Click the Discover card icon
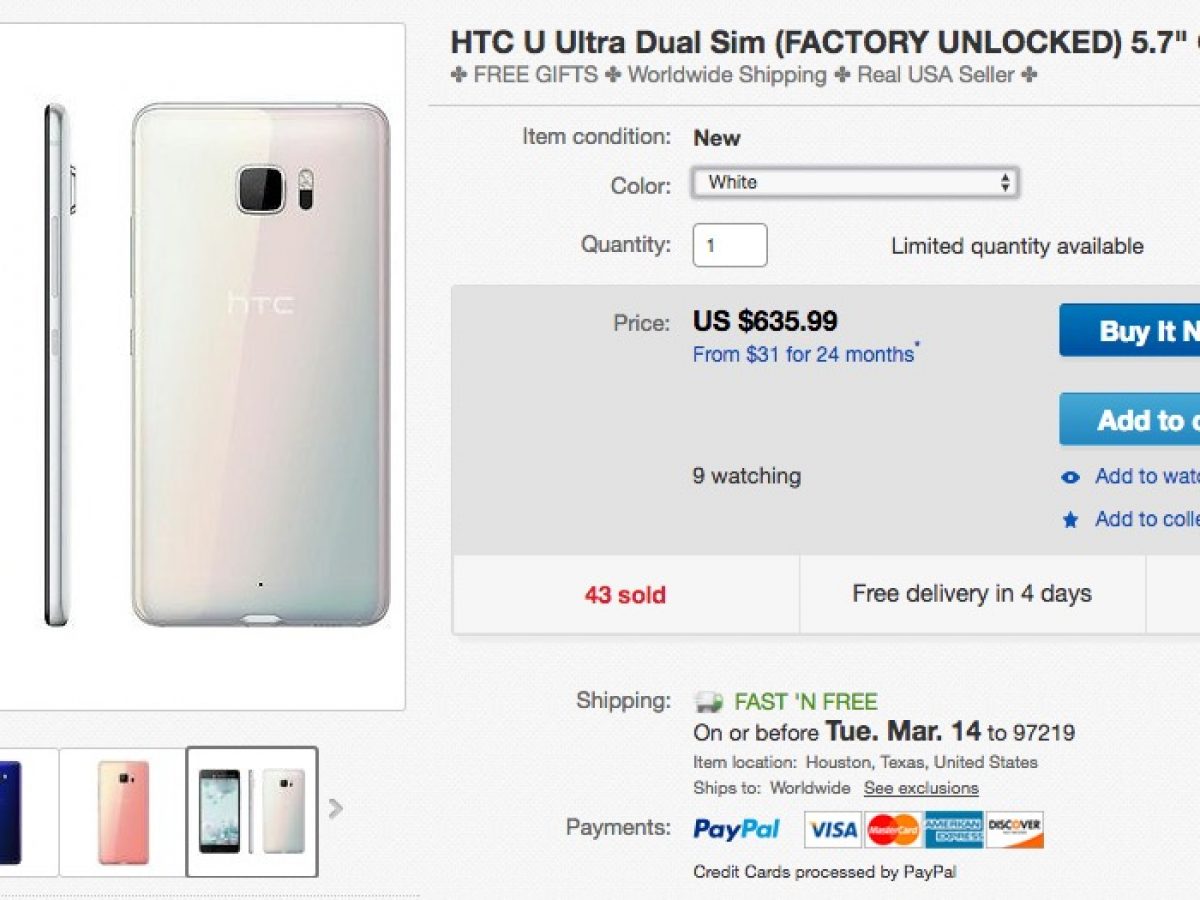The height and width of the screenshot is (900, 1200). tap(1014, 829)
